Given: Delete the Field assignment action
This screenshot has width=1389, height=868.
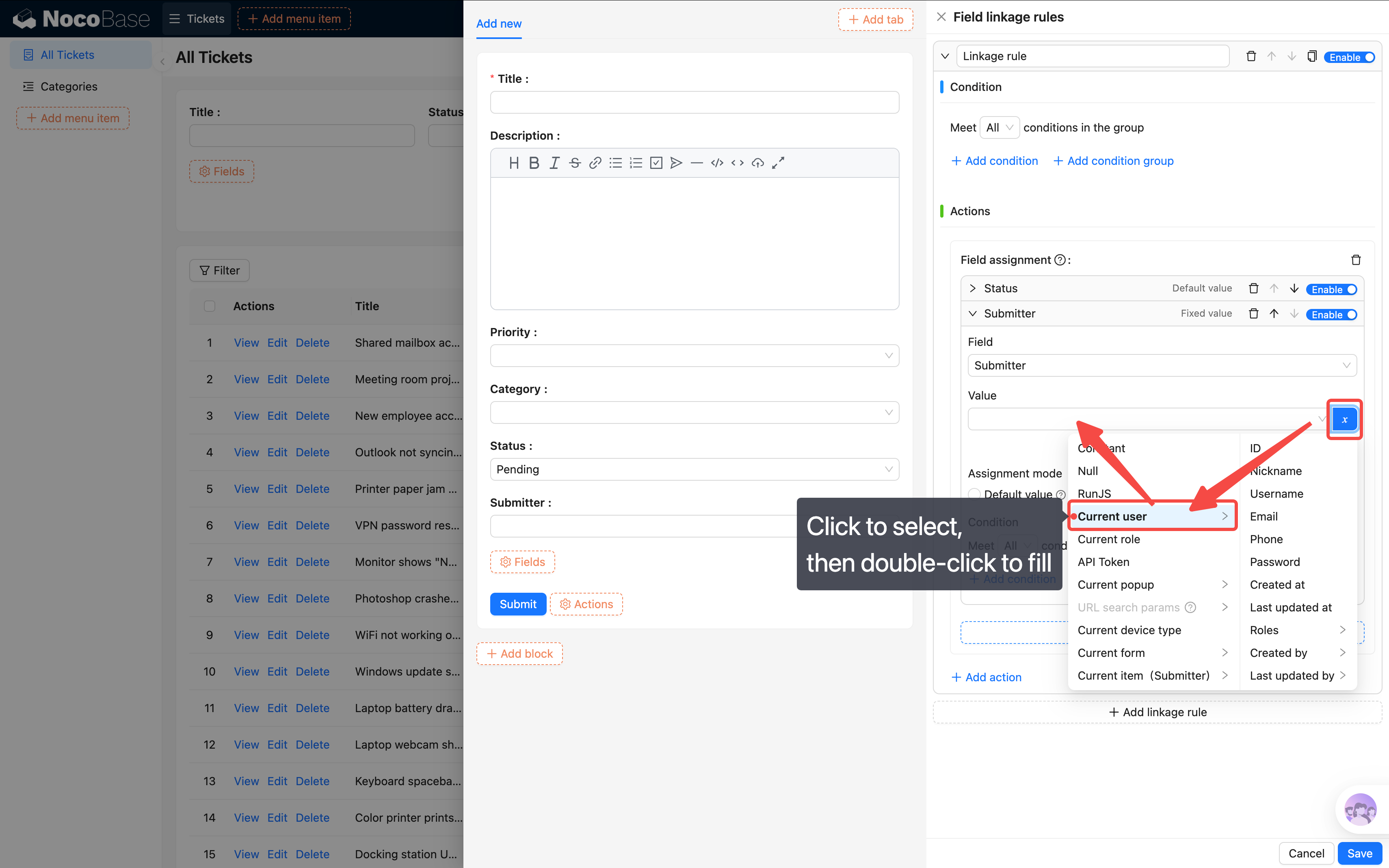Looking at the screenshot, I should pos(1356,260).
